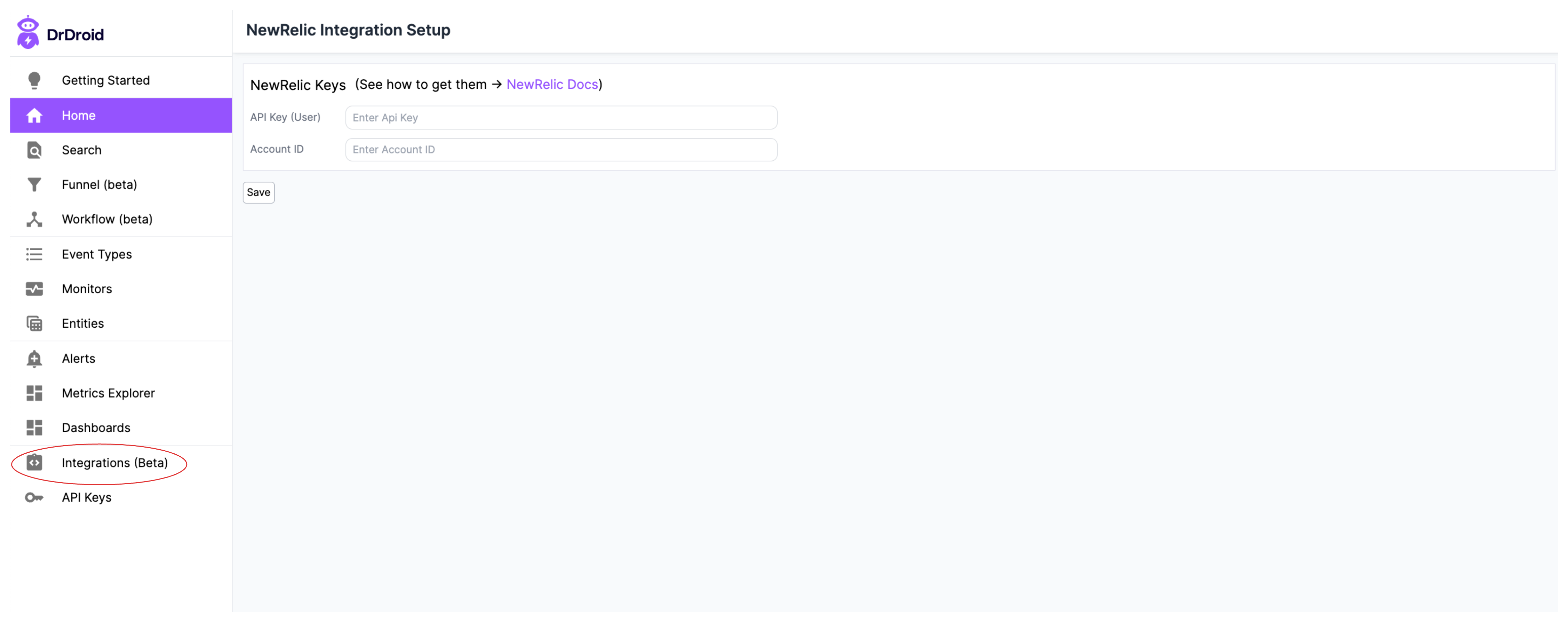The width and height of the screenshot is (1568, 622).
Task: Go to Metrics Explorer
Action: click(x=108, y=394)
